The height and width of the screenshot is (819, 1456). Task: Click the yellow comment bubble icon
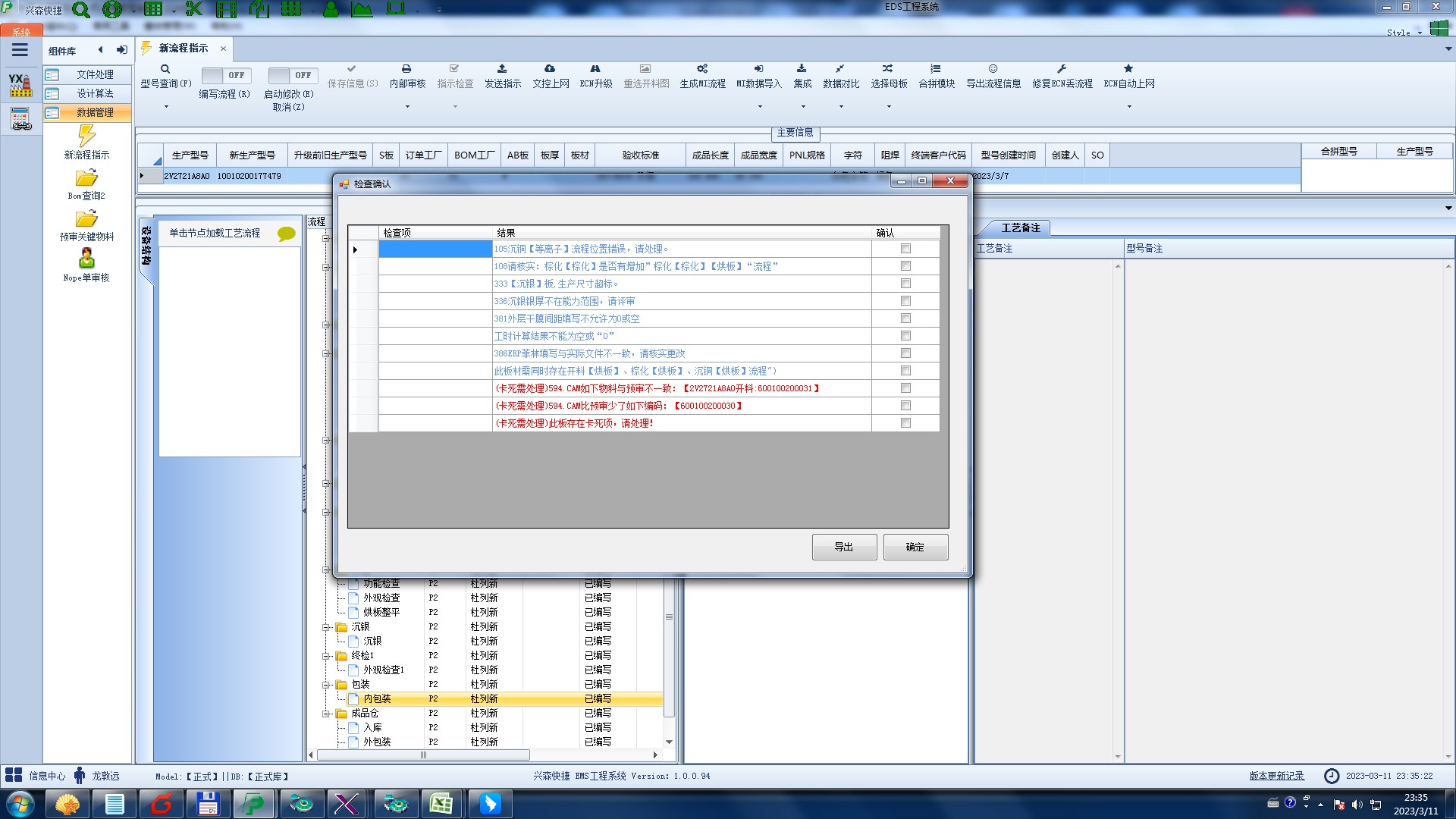tap(287, 234)
